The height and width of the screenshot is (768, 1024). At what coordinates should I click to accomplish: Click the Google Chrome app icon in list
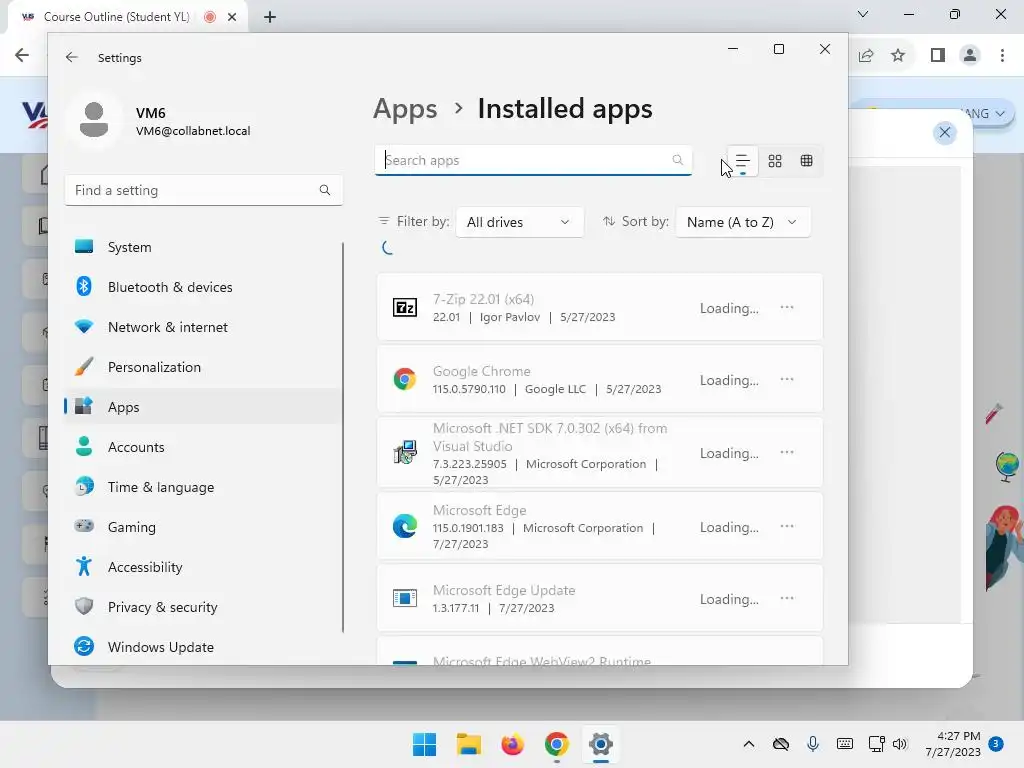coord(405,379)
